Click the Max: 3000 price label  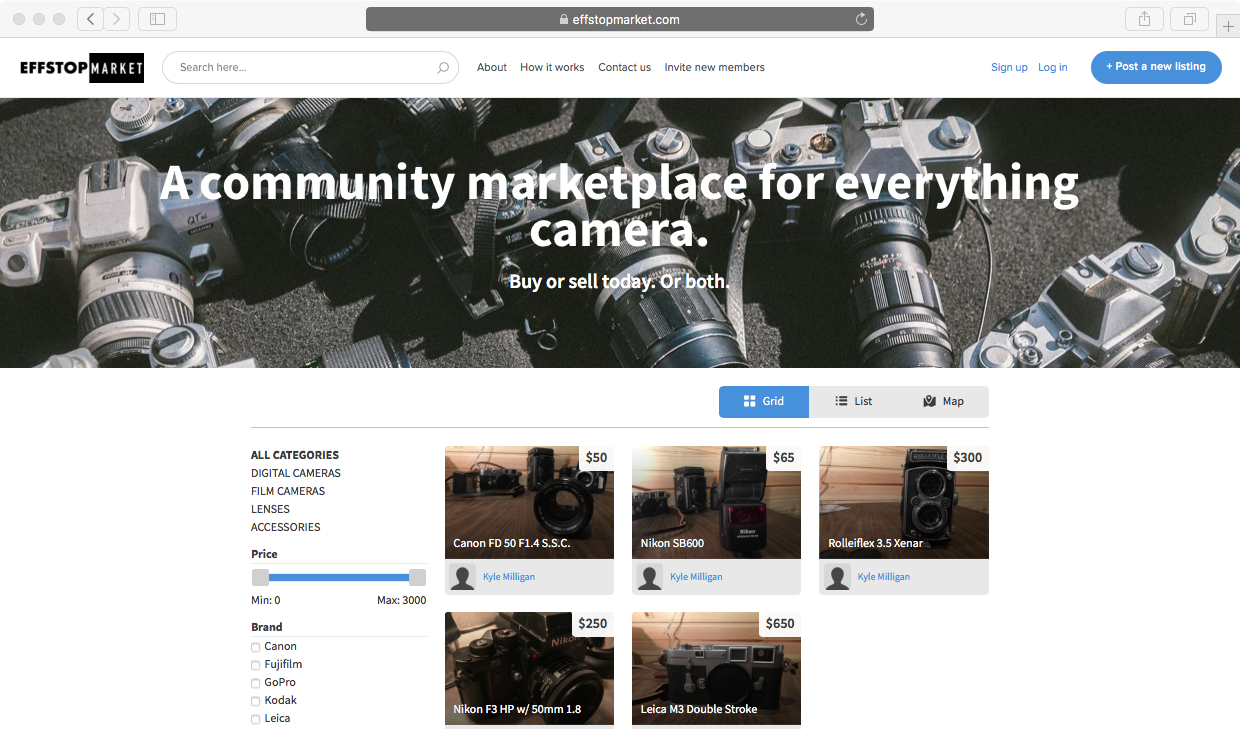point(401,601)
